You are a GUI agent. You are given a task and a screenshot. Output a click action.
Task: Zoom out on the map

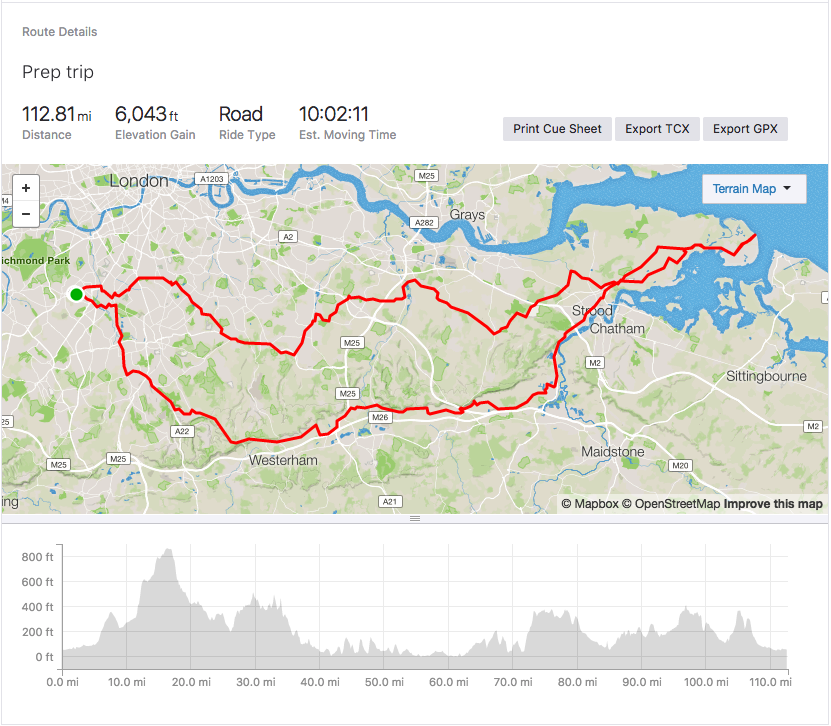pyautogui.click(x=25, y=212)
